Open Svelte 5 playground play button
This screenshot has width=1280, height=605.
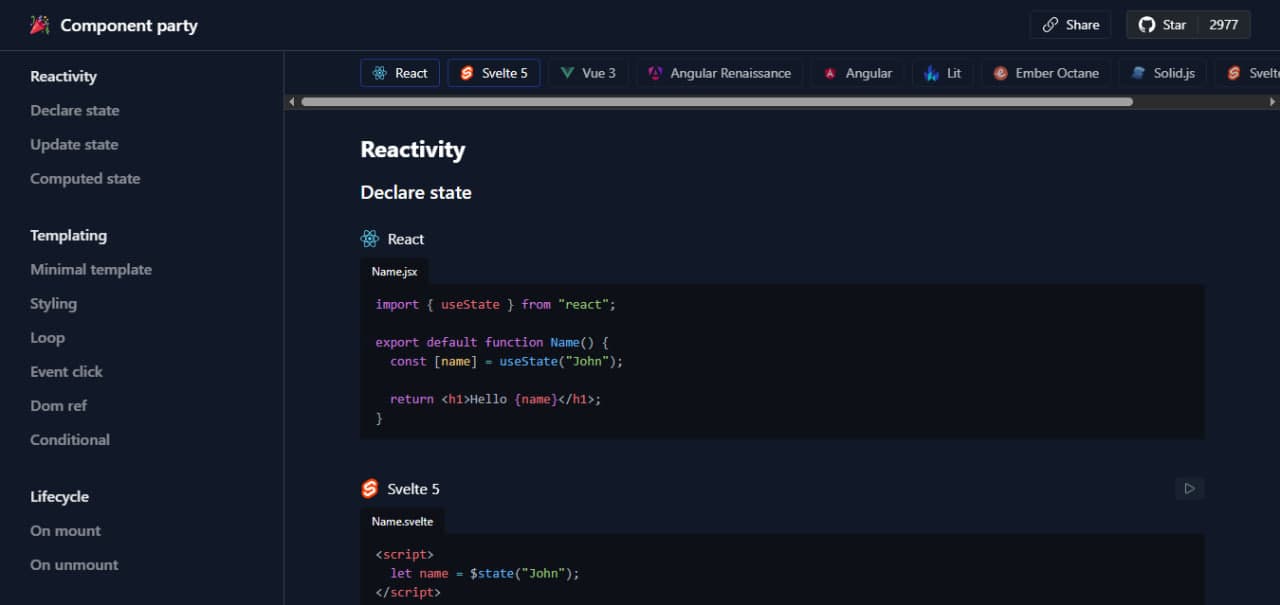[x=1189, y=489]
